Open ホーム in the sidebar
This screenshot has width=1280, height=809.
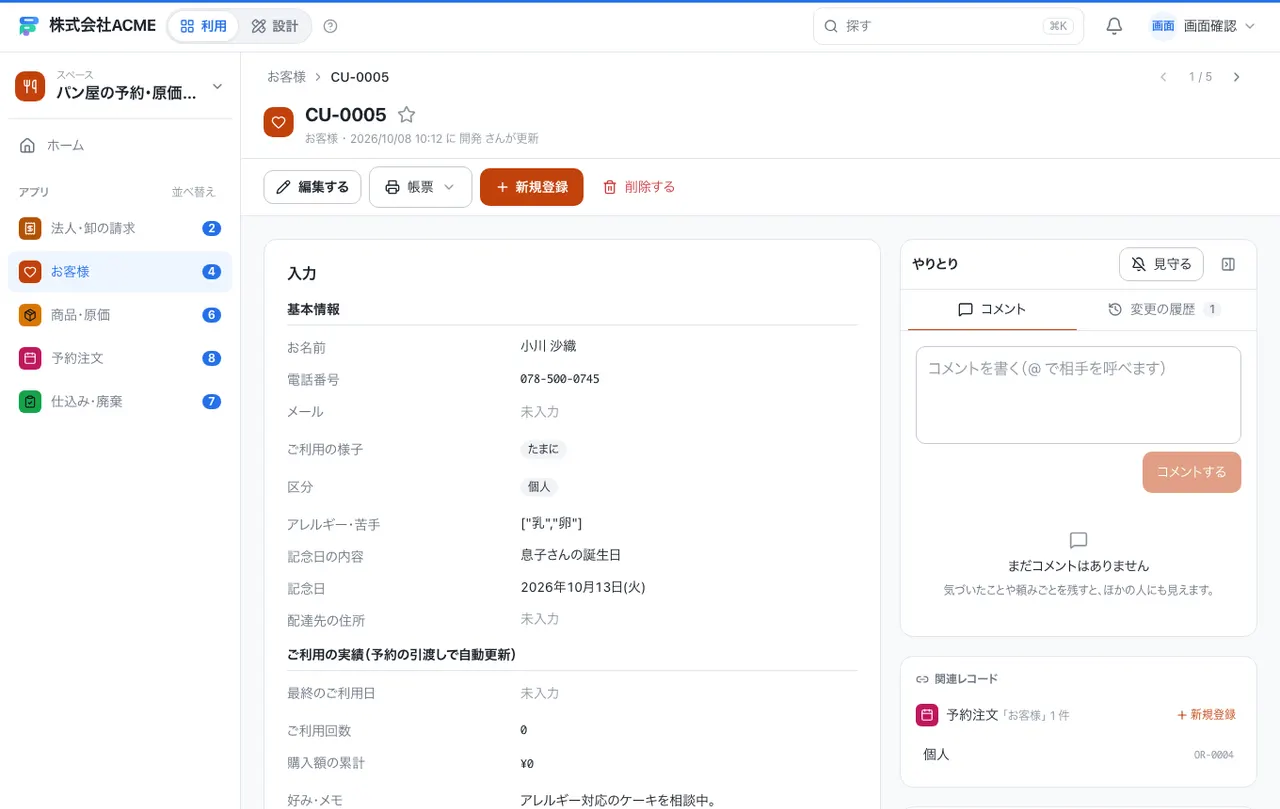pyautogui.click(x=120, y=146)
